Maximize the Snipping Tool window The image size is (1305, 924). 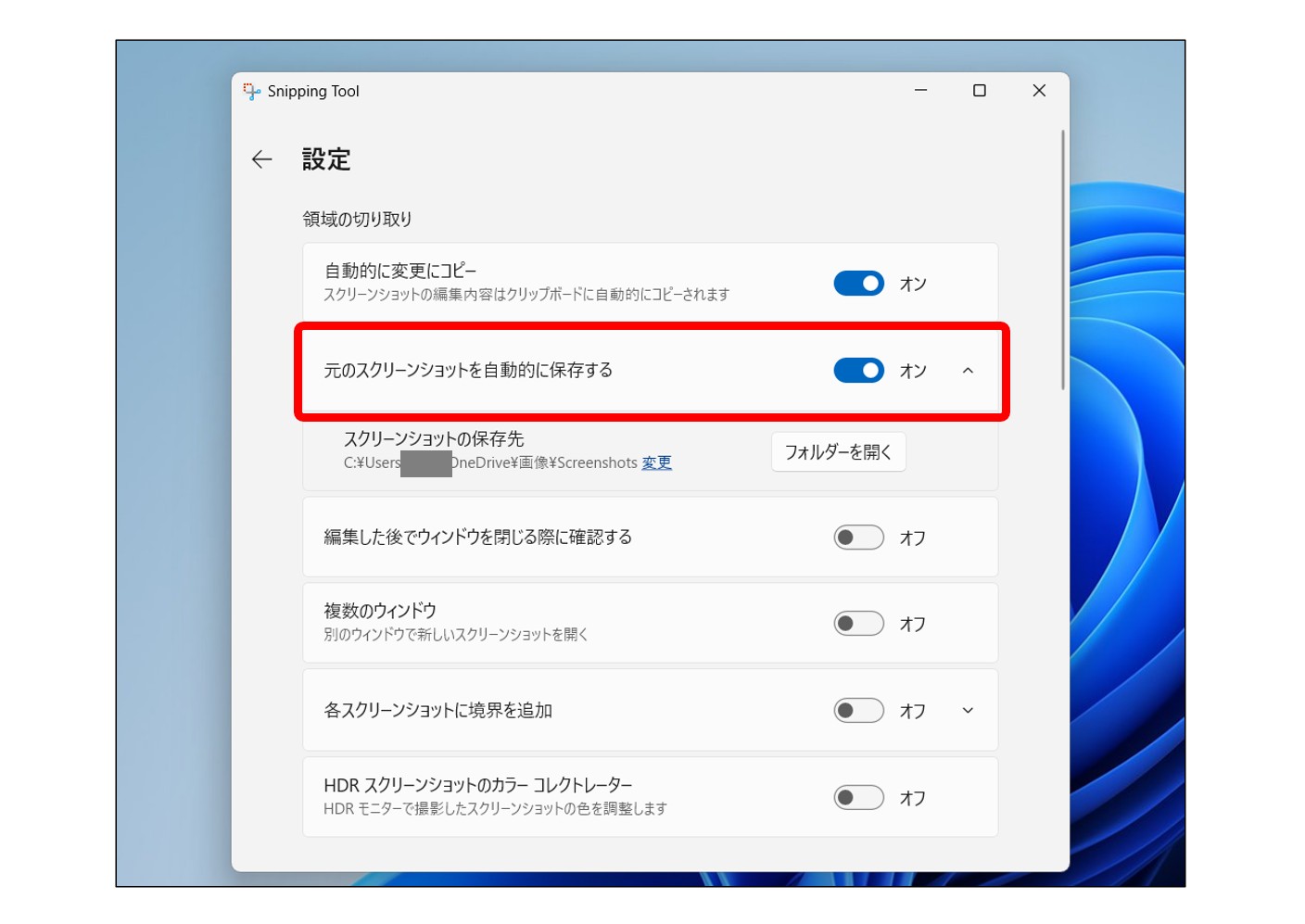coord(979,91)
